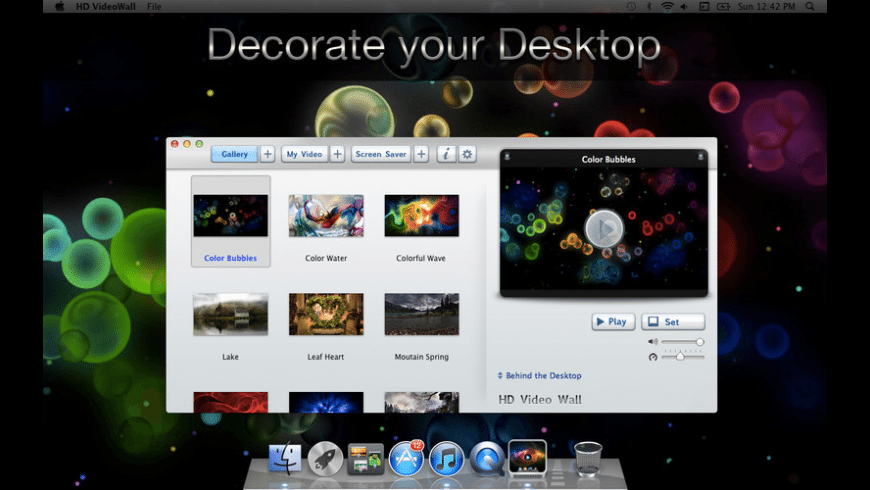Open the Trash in the Dock
Screen dimensions: 870x490
click(588, 458)
